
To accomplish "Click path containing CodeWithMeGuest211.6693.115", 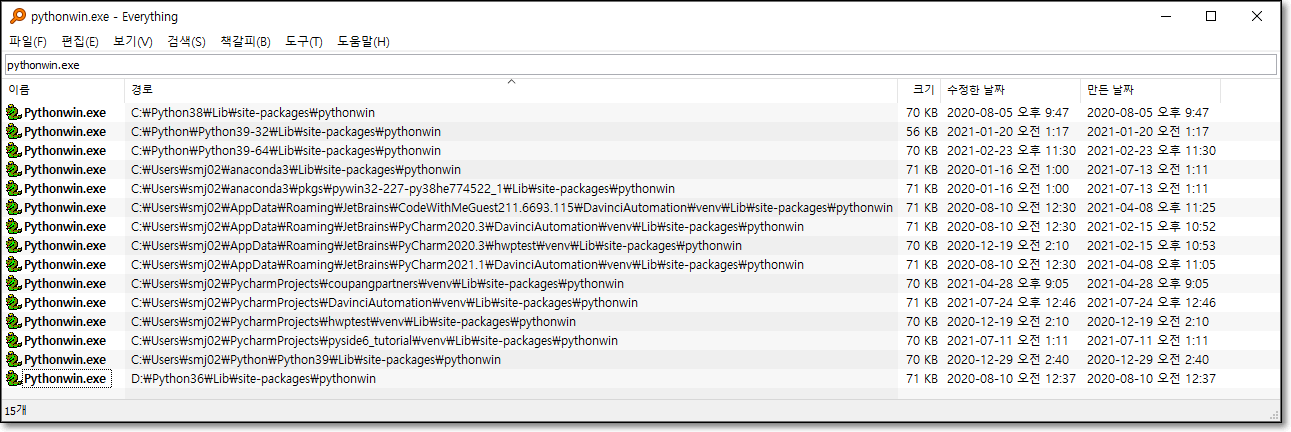I will (512, 208).
